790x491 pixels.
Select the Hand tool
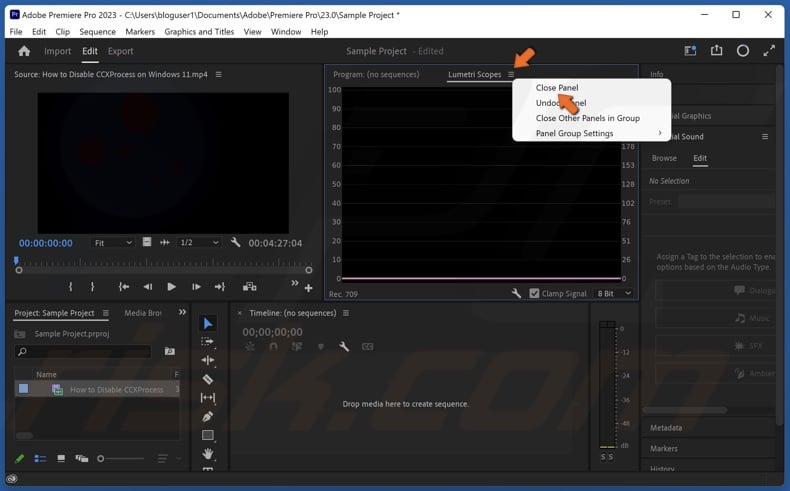tap(208, 454)
